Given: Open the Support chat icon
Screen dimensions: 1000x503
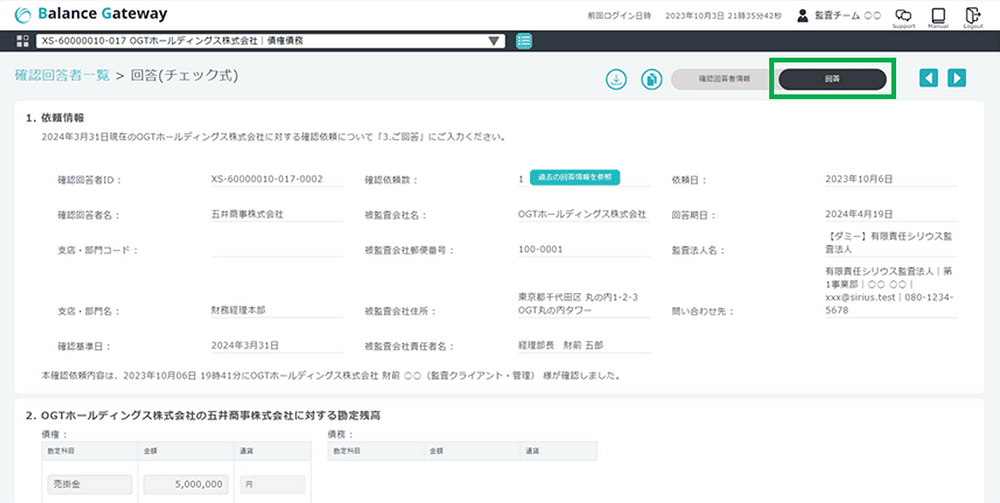Looking at the screenshot, I should (903, 16).
